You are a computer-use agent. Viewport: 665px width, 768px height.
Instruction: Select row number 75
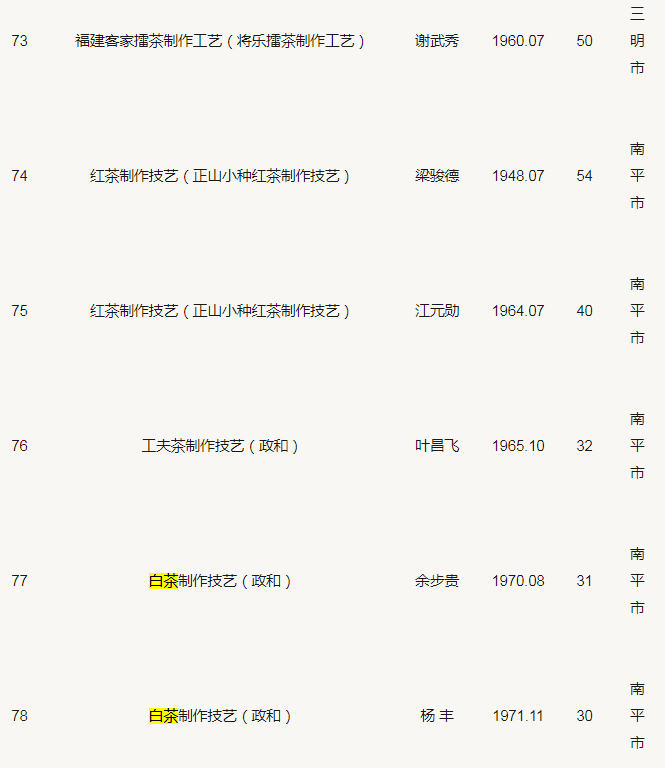click(x=20, y=311)
